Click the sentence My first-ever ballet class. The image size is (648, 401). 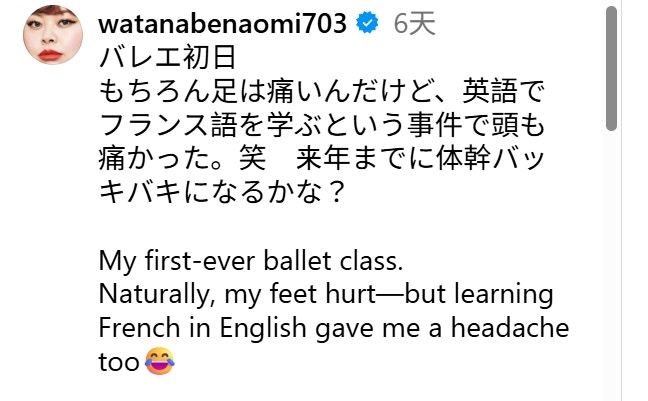251,262
